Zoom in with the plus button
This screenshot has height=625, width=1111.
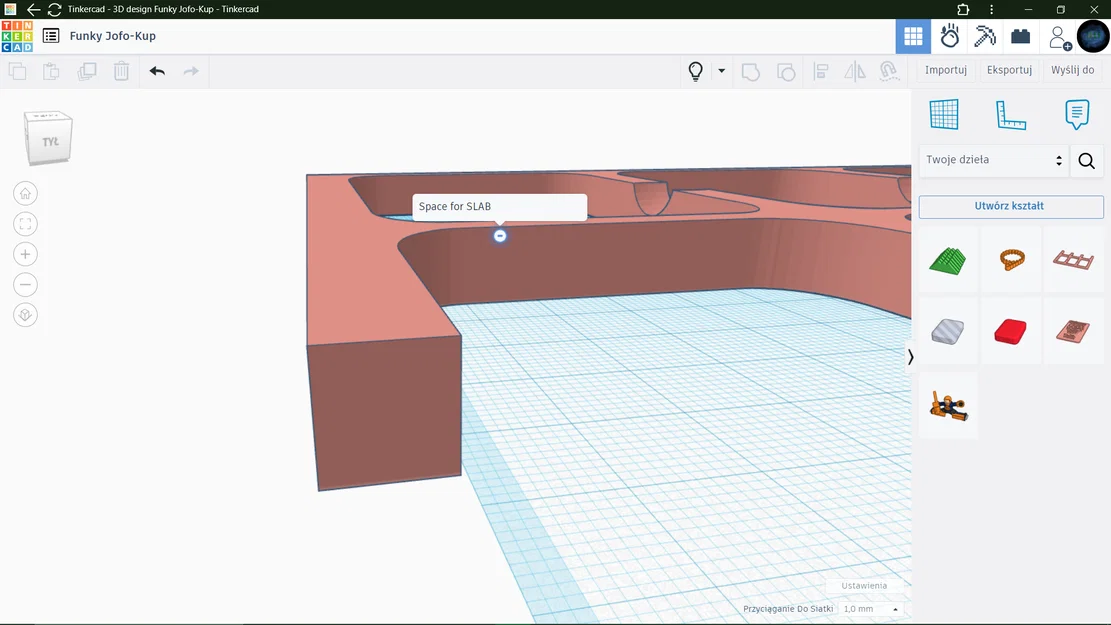pyautogui.click(x=26, y=254)
